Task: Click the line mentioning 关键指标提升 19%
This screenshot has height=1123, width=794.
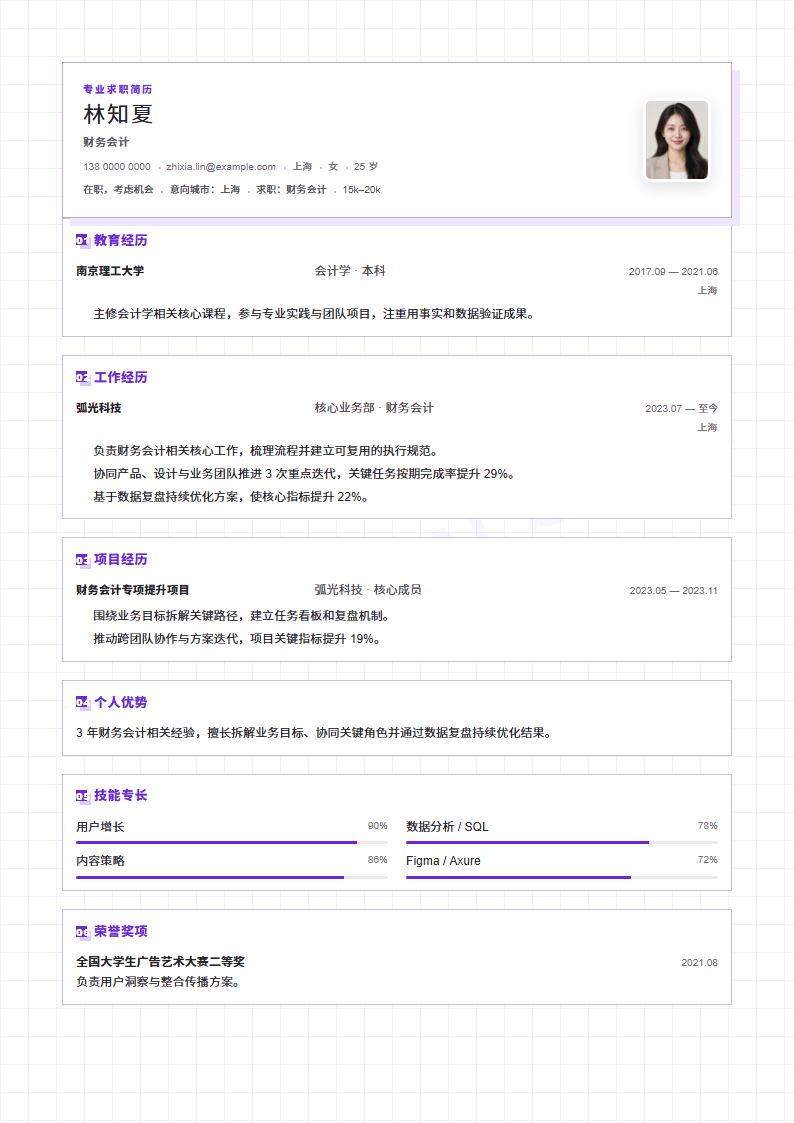Action: click(237, 638)
